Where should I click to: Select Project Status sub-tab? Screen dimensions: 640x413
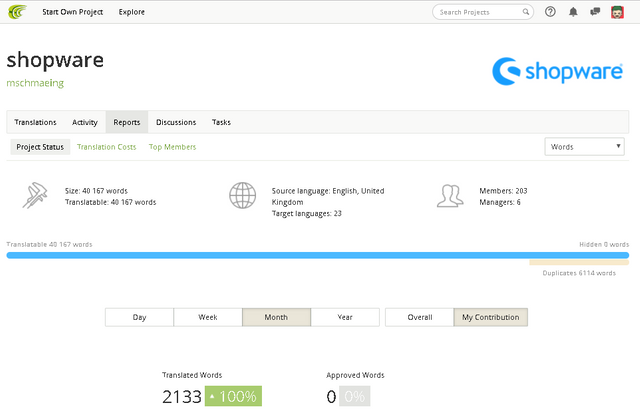tap(40, 147)
